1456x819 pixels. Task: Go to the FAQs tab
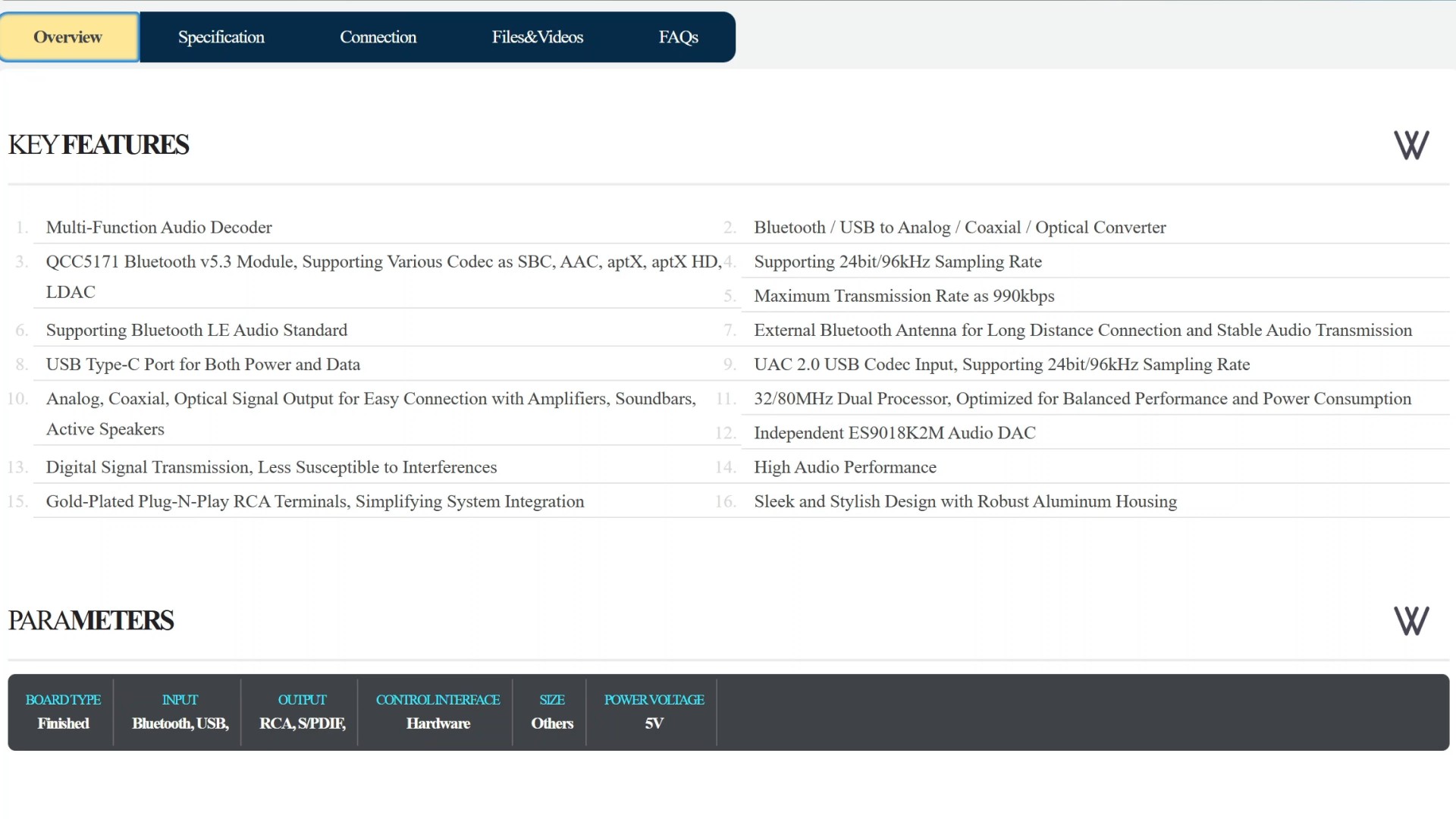coord(678,37)
